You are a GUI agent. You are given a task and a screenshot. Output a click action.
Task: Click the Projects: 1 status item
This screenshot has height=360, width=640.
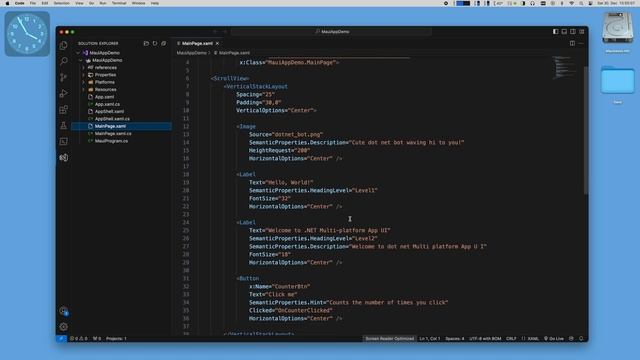(x=116, y=338)
